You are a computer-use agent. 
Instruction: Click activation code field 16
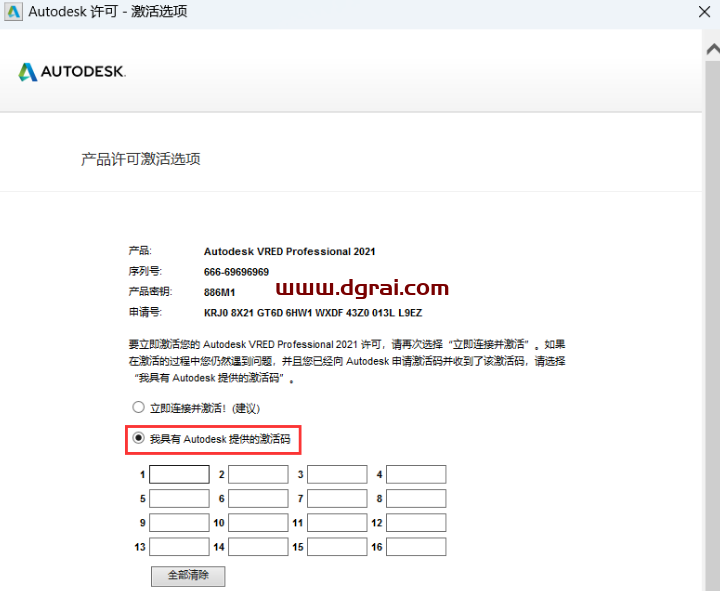tap(416, 547)
